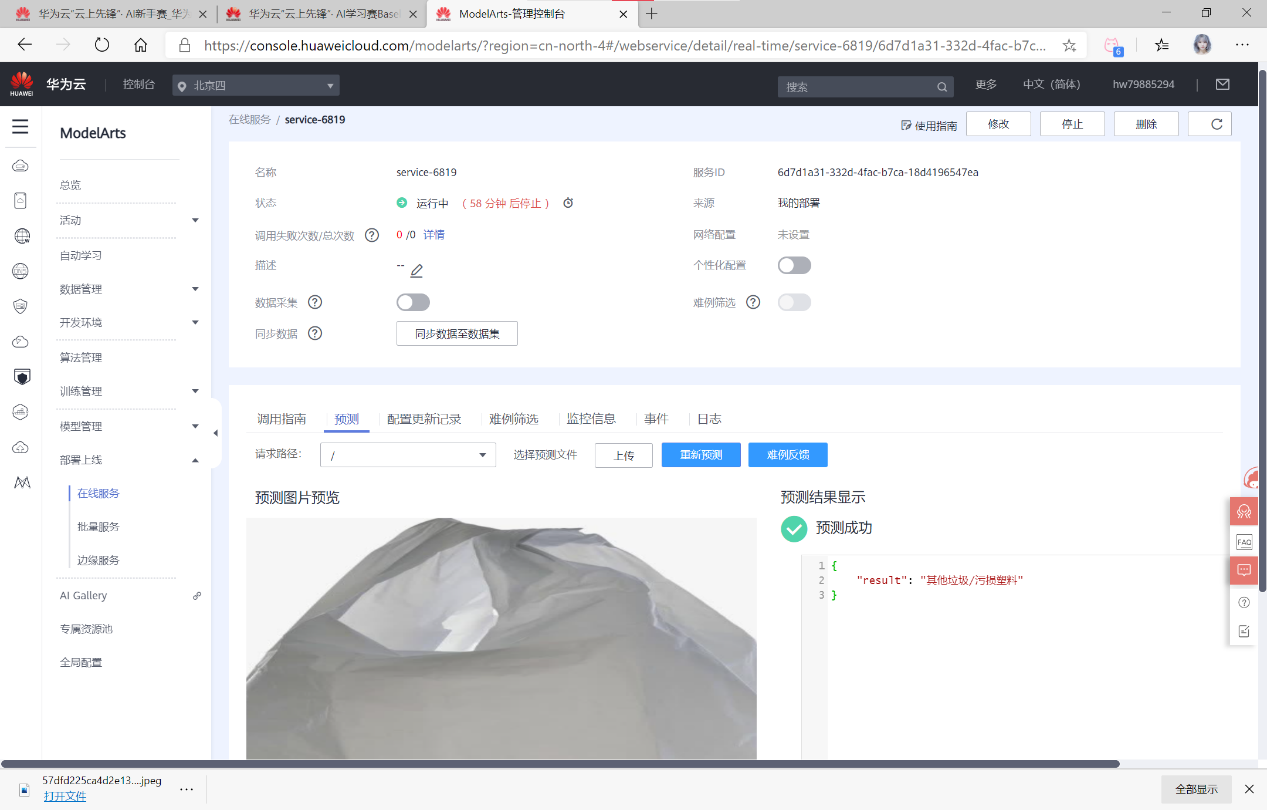
Task: Switch to the 配置更新记录 tab
Action: (424, 419)
